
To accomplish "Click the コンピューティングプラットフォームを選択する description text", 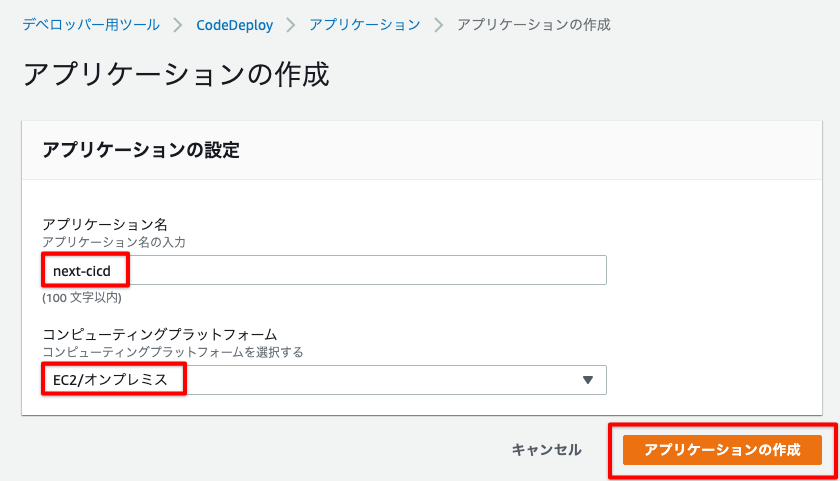I will pos(172,352).
